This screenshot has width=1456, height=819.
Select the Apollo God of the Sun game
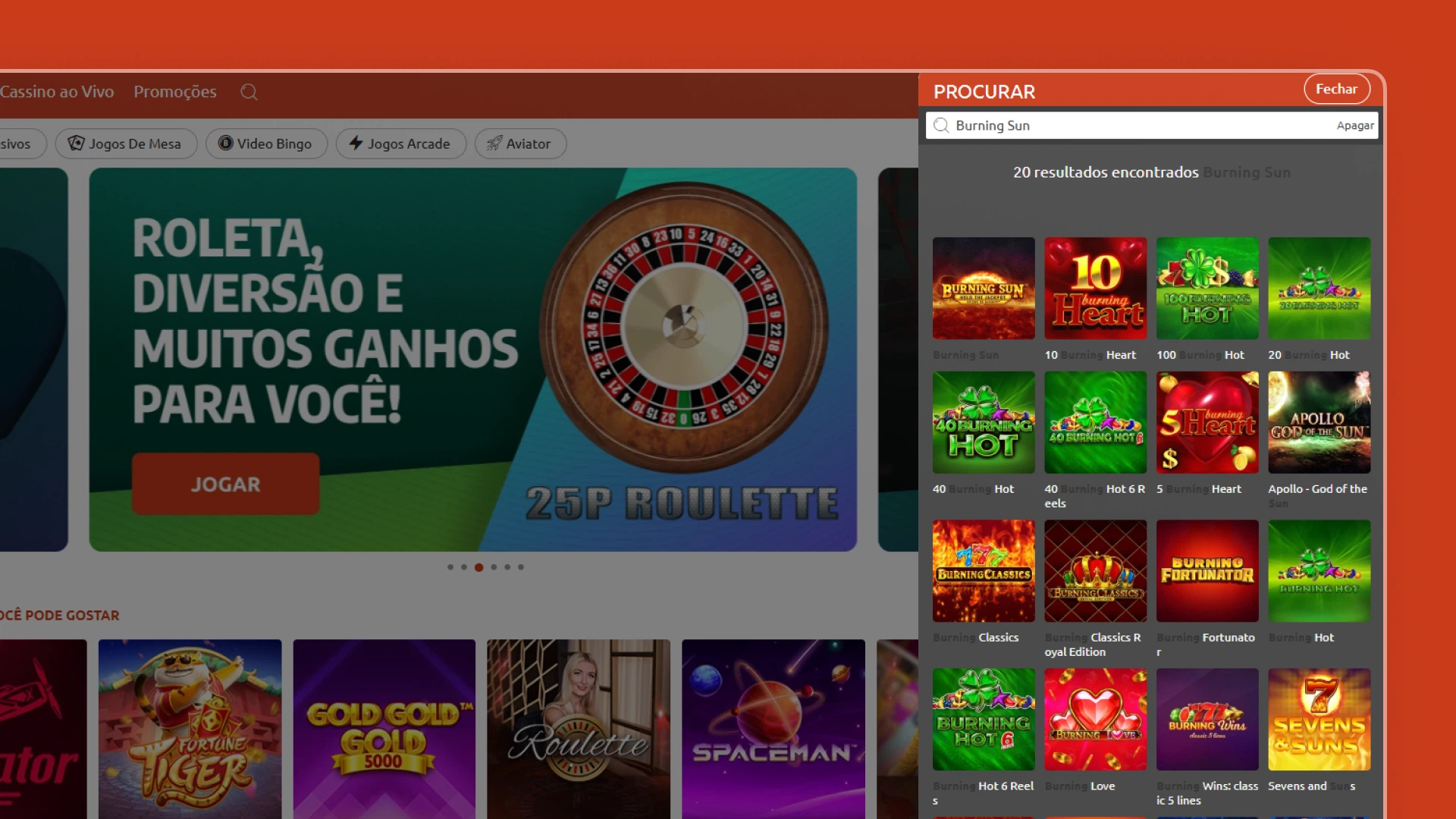coord(1319,422)
